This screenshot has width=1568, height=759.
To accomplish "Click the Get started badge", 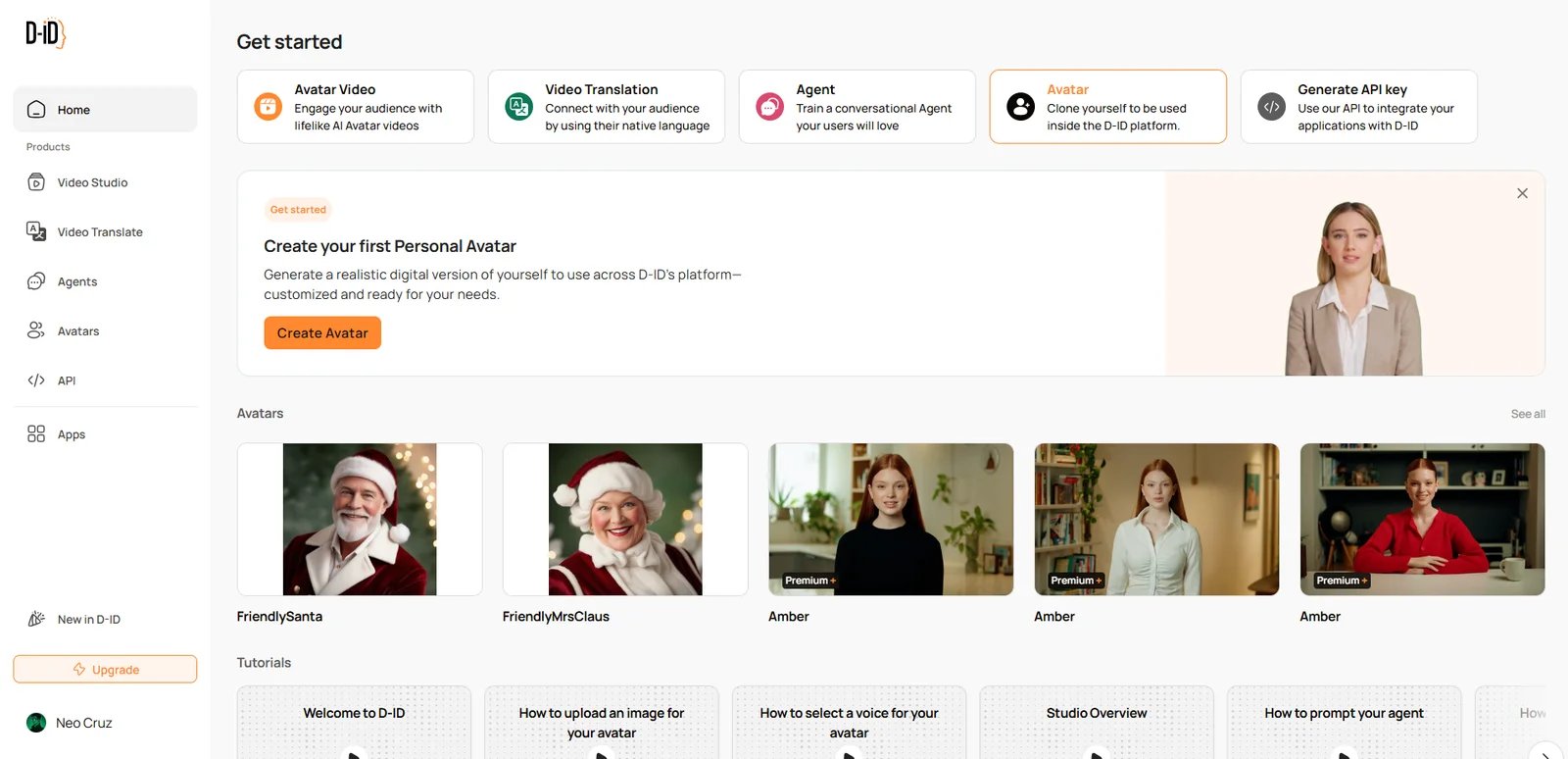I will pyautogui.click(x=298, y=210).
